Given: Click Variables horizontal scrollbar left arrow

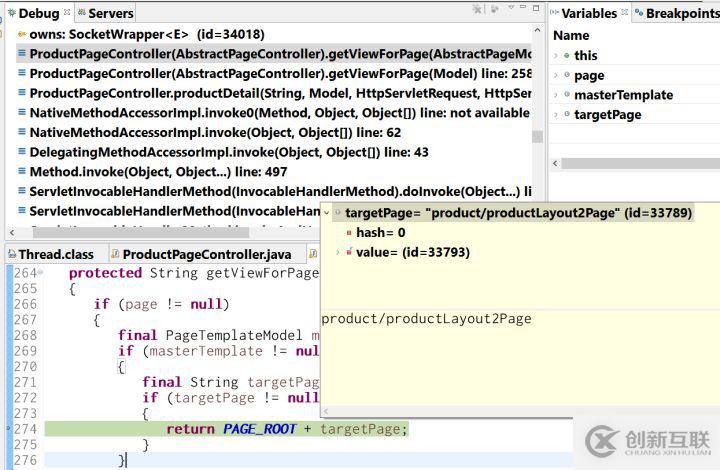Looking at the screenshot, I should 555,163.
